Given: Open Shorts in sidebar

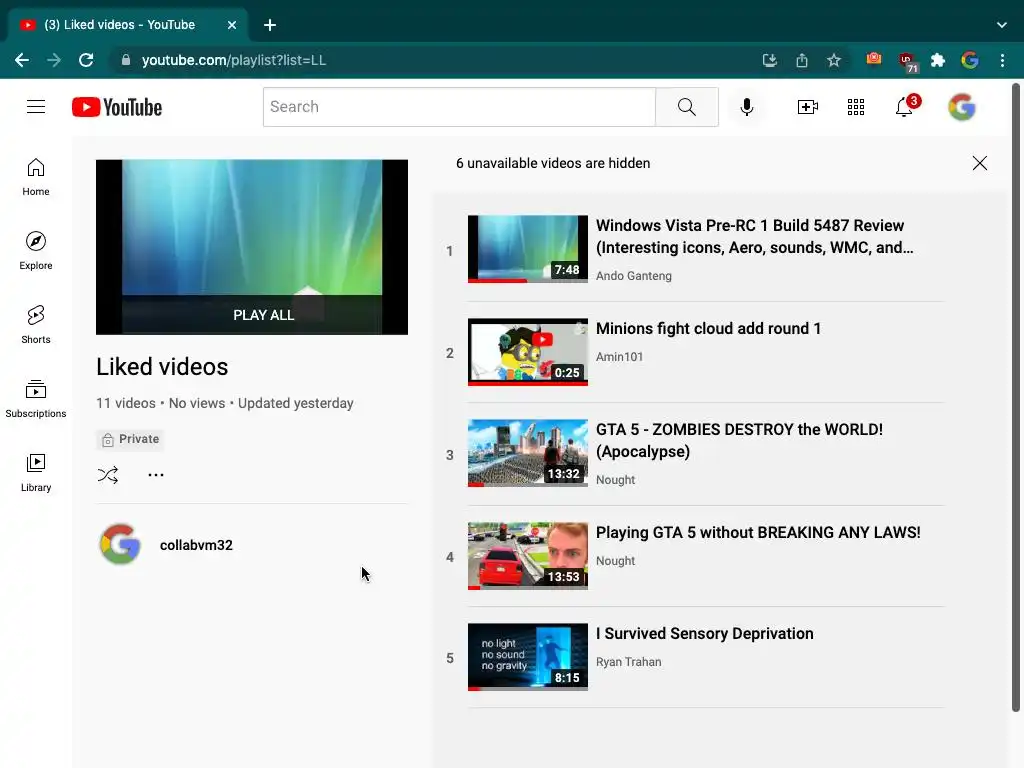Looking at the screenshot, I should click(36, 325).
